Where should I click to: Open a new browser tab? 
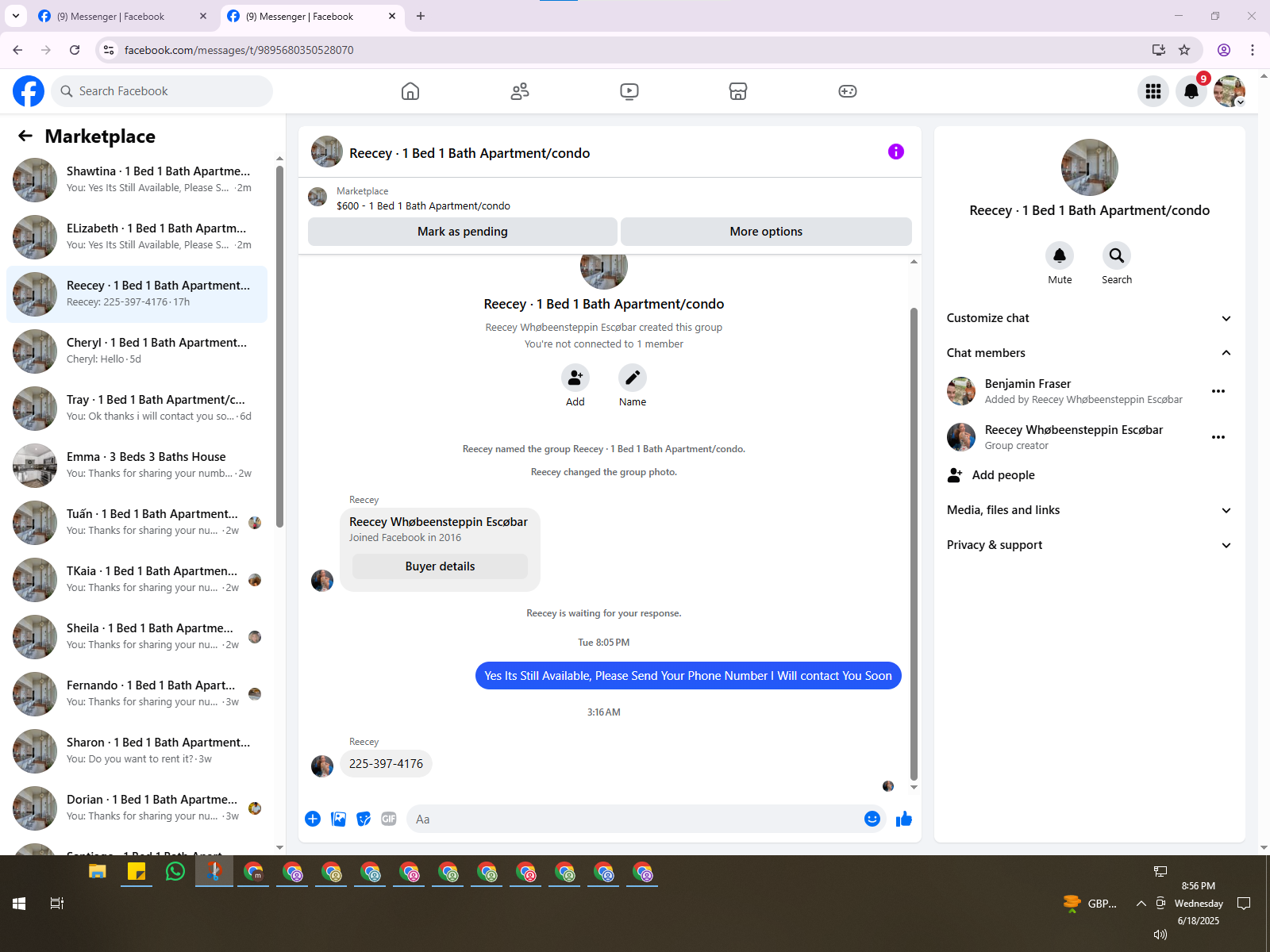(x=421, y=16)
